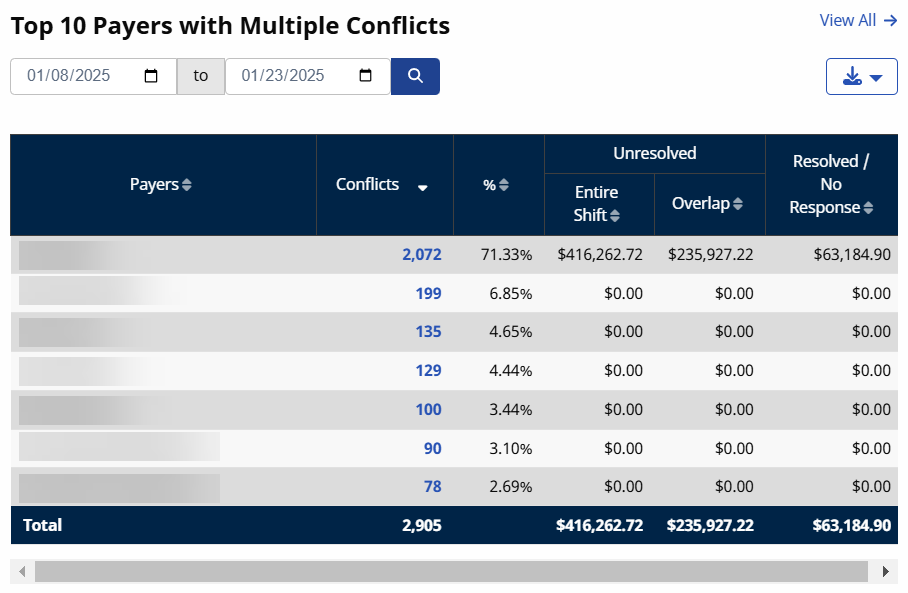Image resolution: width=908 pixels, height=593 pixels.
Task: Click the horizontal scrollbar below the table
Action: (x=450, y=571)
